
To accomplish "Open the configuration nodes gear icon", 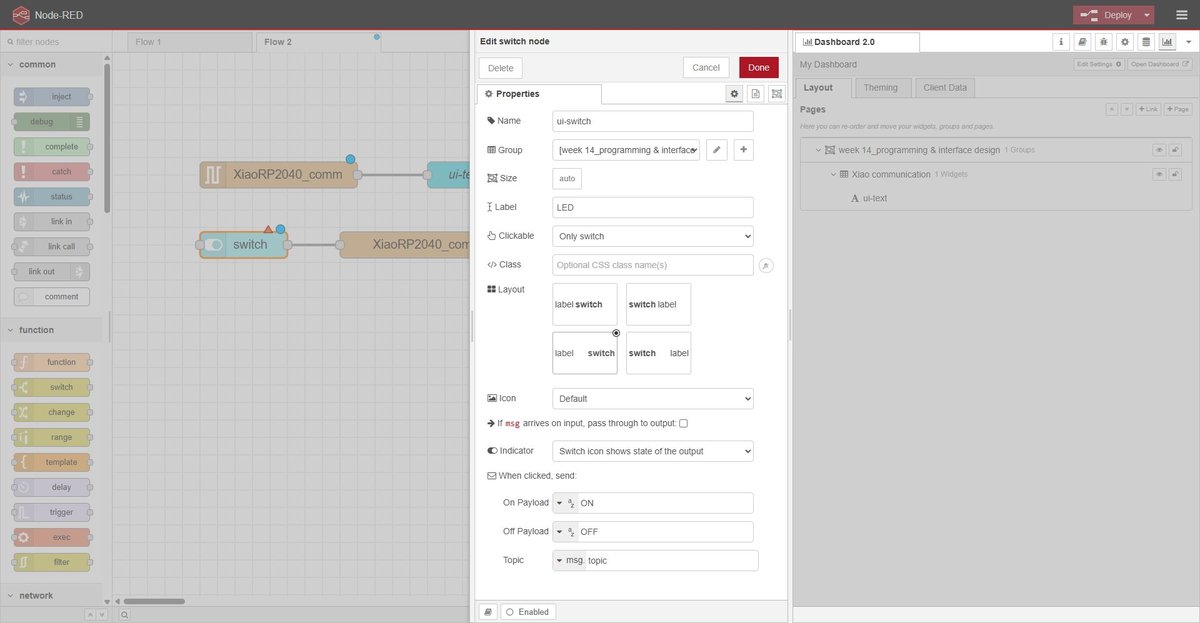I will 1125,42.
